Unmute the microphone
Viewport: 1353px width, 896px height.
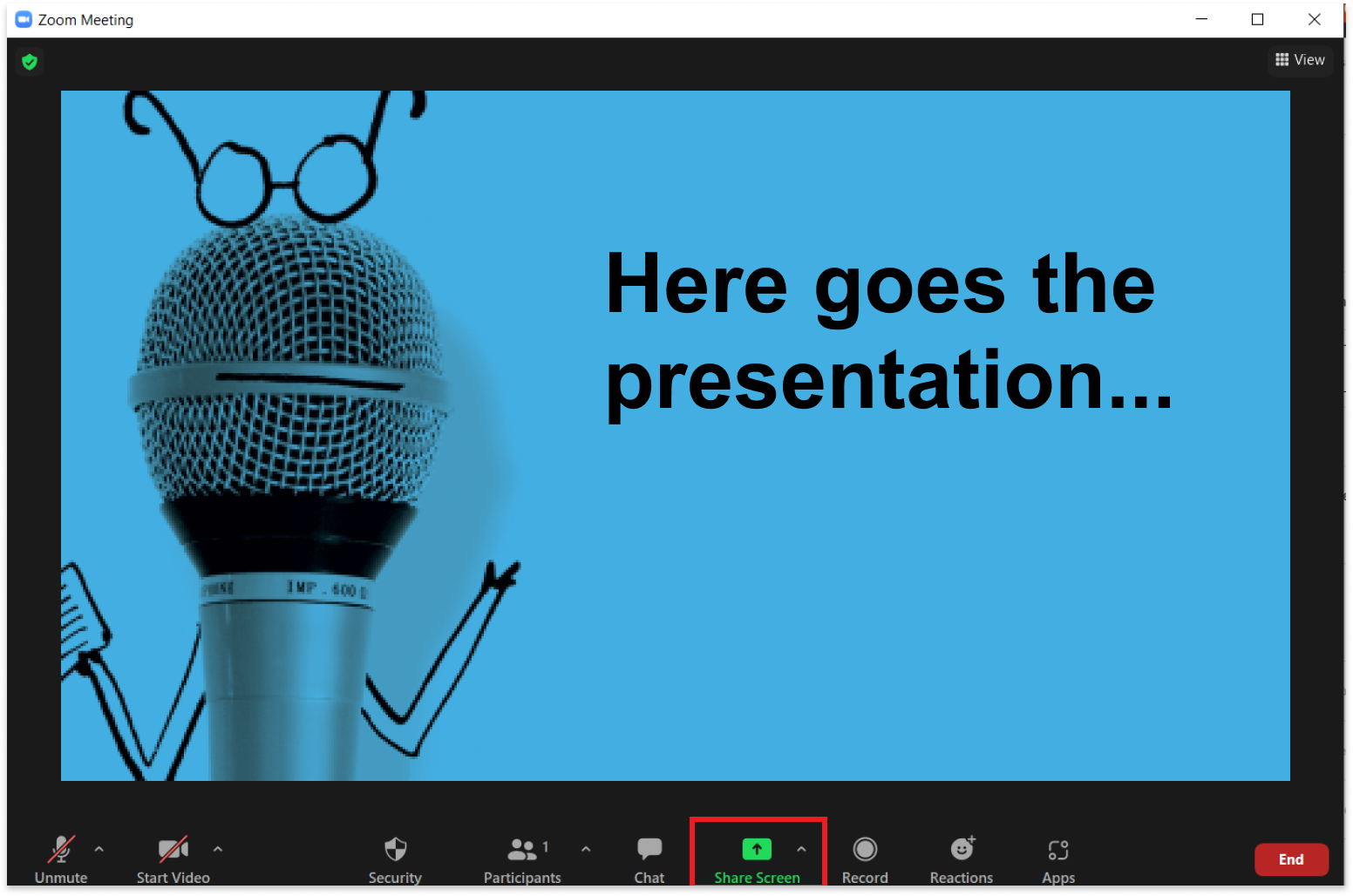[60, 859]
